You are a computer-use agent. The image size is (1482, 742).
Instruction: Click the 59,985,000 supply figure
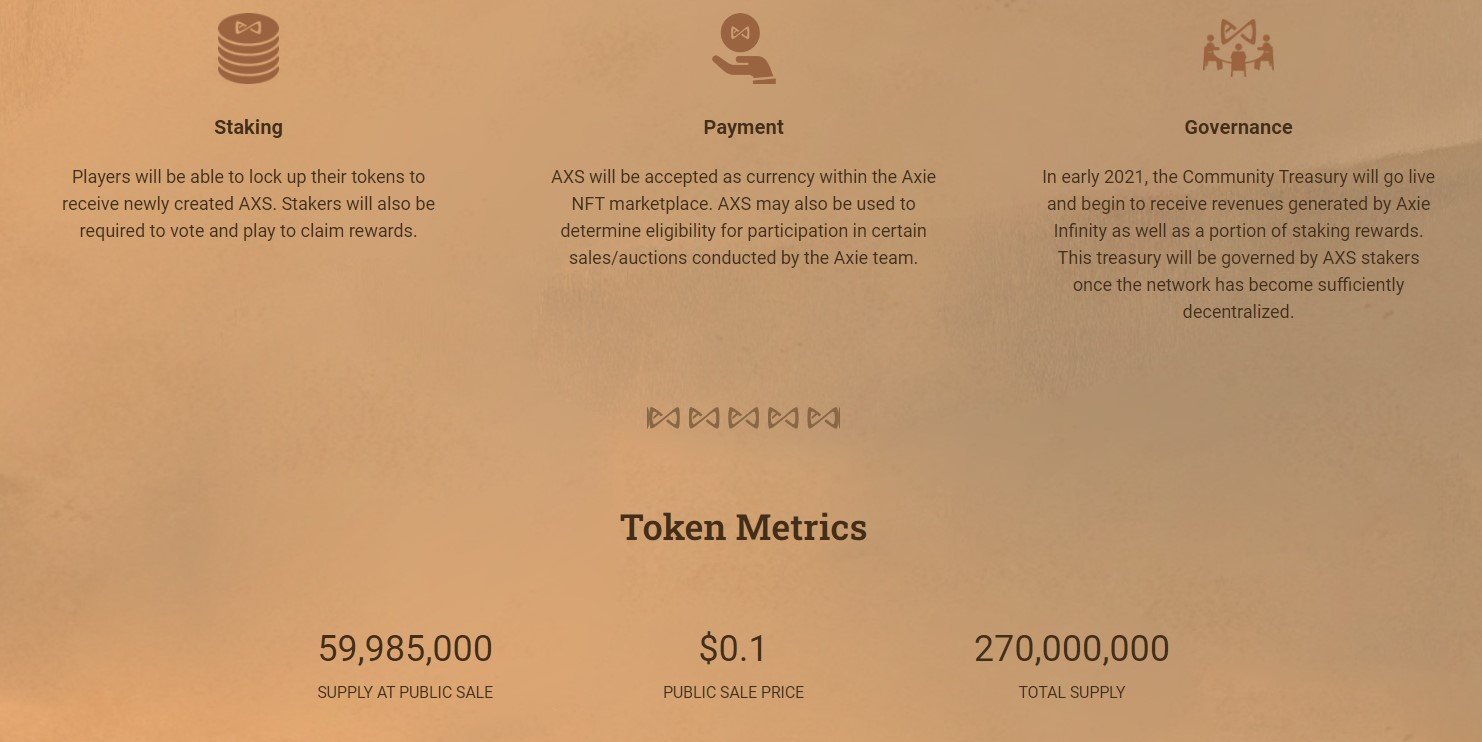pyautogui.click(x=405, y=649)
